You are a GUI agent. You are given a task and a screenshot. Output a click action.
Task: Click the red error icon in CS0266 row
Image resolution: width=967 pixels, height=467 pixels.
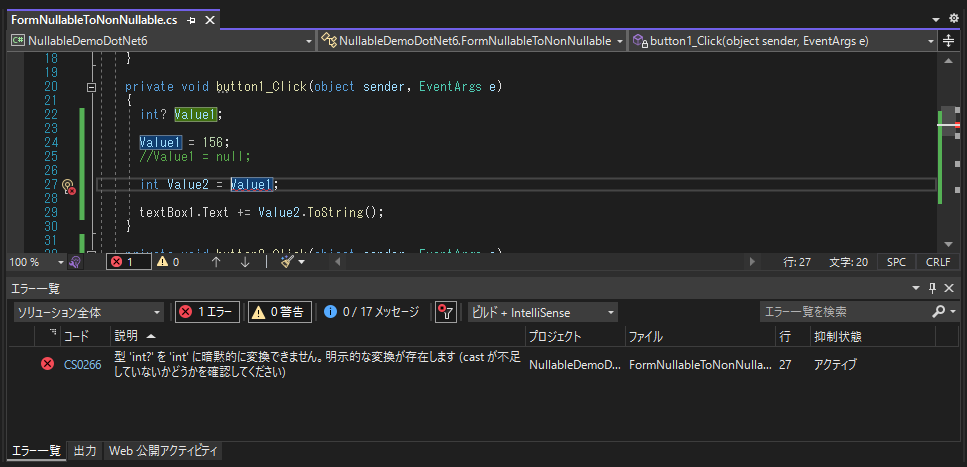47,364
